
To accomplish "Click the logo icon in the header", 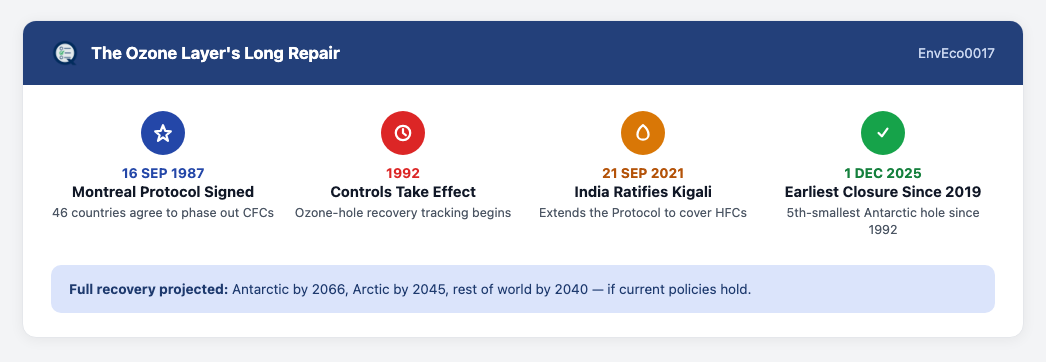I will tap(65, 53).
